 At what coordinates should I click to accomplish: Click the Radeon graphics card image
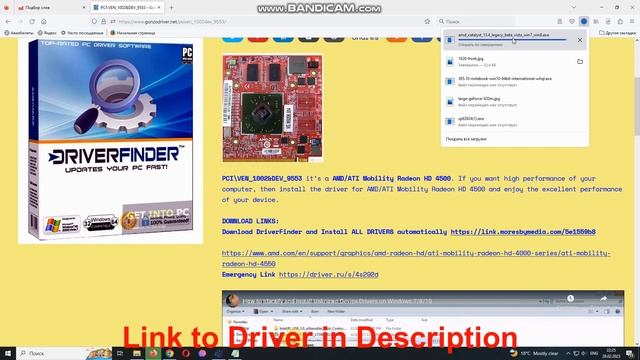[272, 108]
